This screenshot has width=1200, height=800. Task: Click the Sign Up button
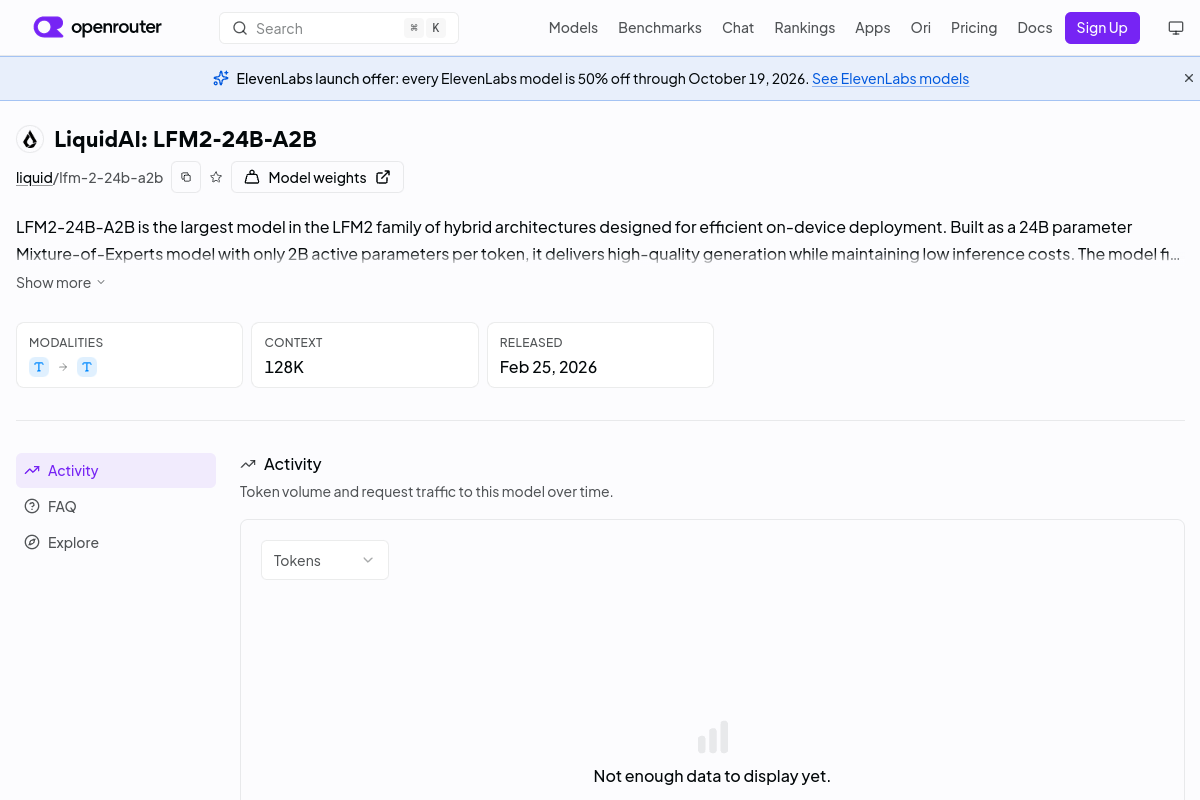click(x=1102, y=28)
